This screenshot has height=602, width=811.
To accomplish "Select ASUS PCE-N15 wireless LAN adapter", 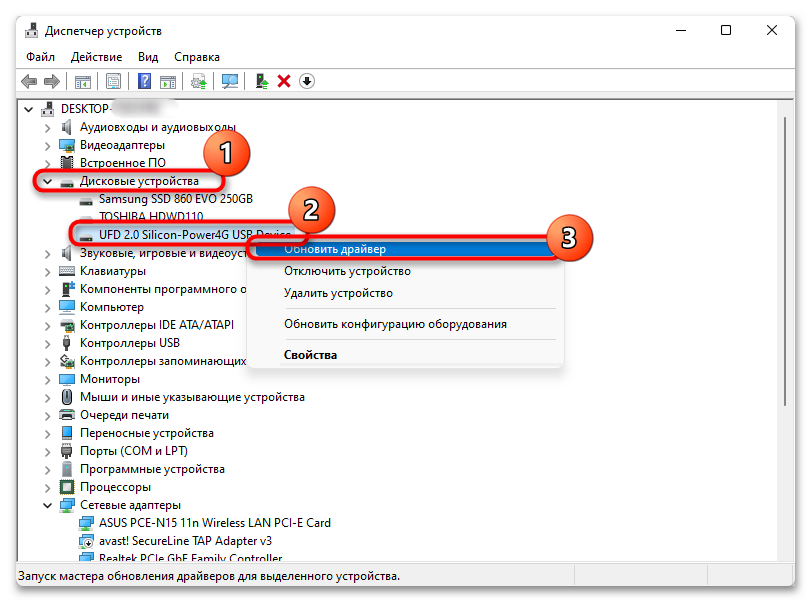I will (214, 523).
